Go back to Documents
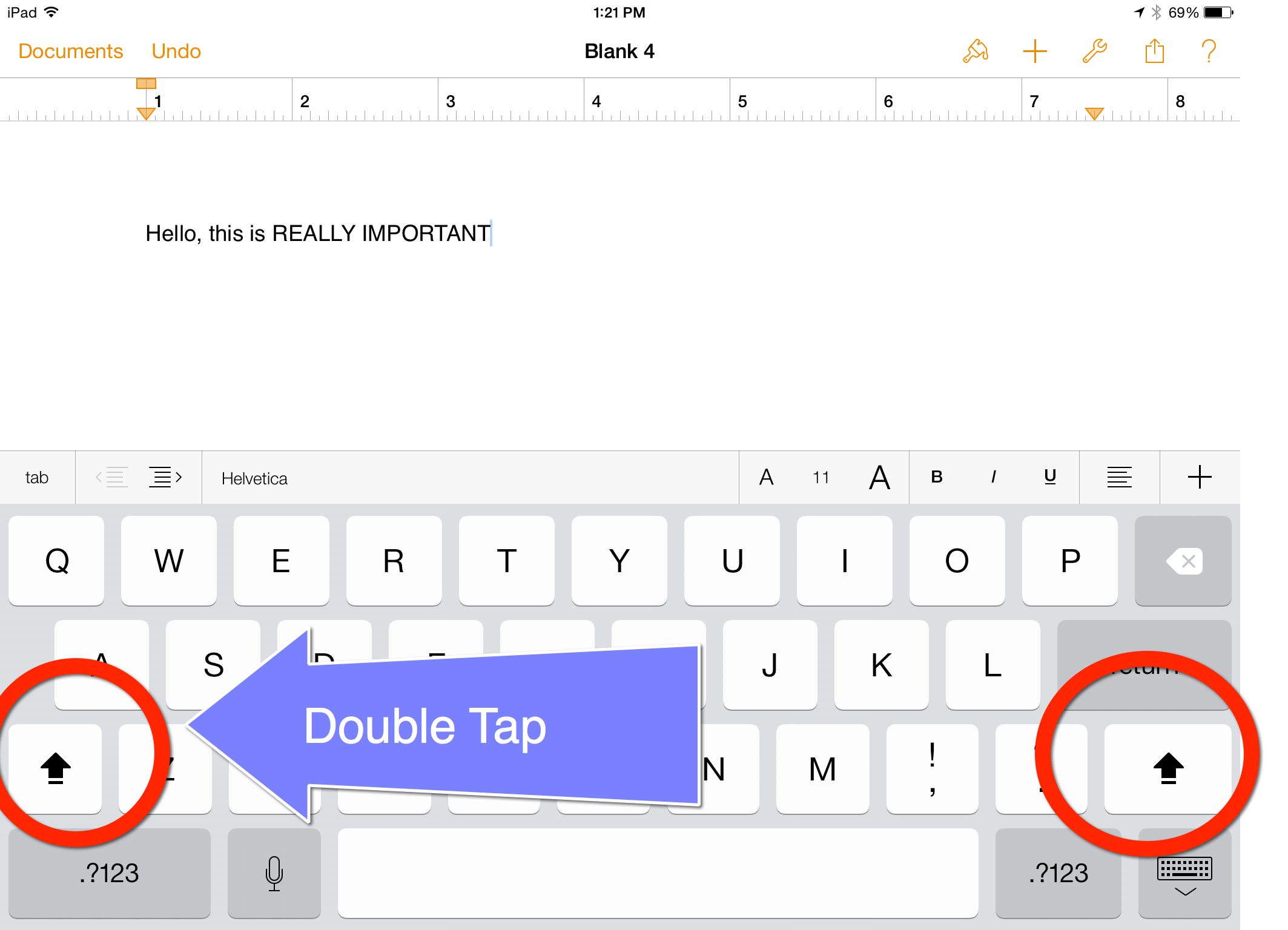 (x=71, y=51)
